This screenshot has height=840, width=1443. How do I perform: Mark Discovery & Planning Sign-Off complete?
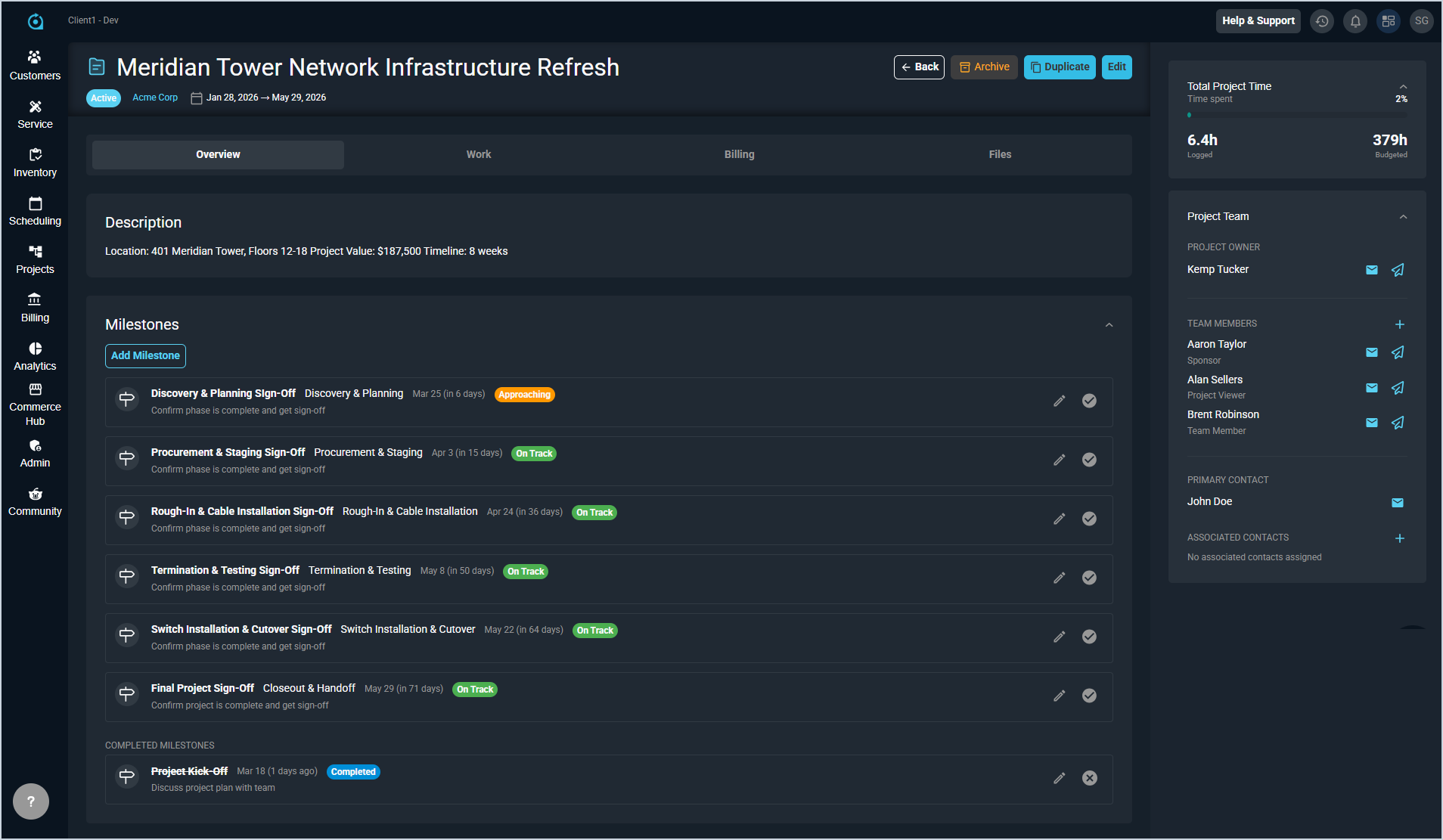(1089, 401)
